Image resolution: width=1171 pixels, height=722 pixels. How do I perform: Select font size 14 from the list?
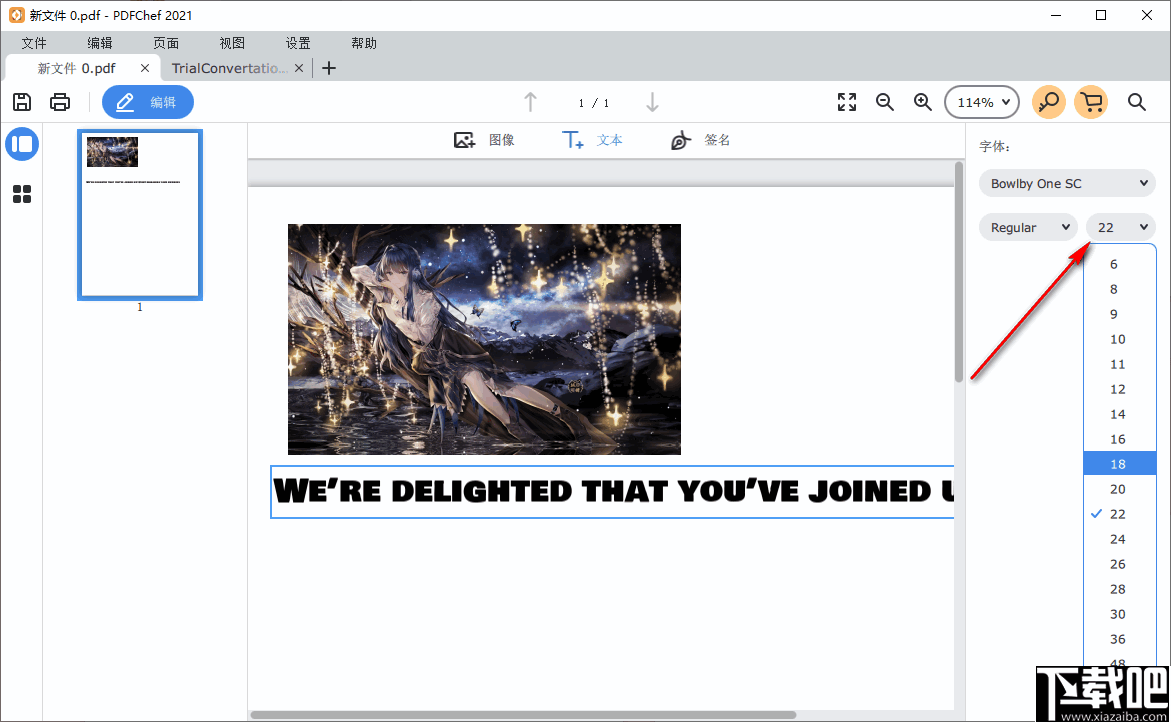[x=1117, y=413]
